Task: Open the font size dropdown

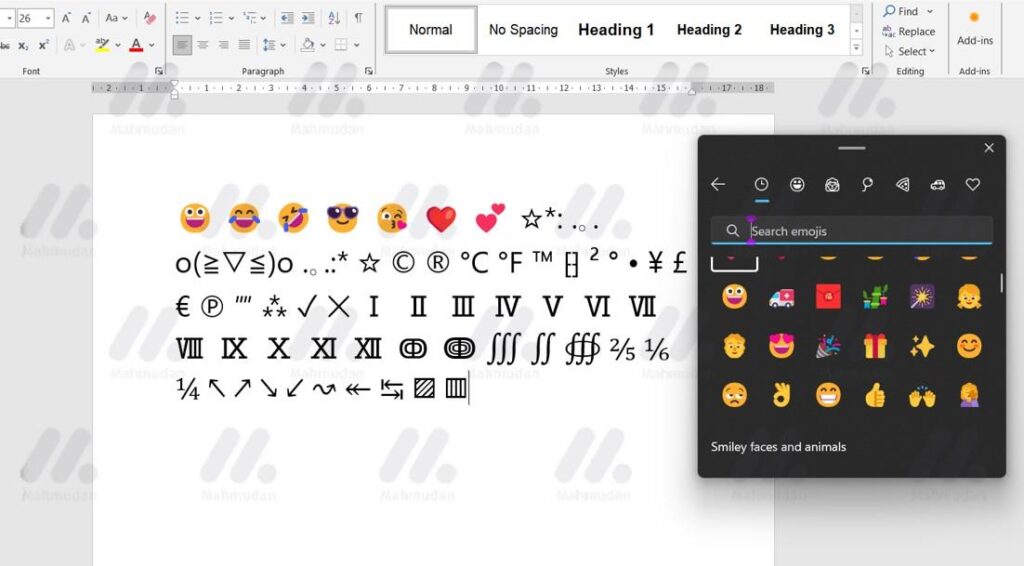Action: click(x=46, y=18)
